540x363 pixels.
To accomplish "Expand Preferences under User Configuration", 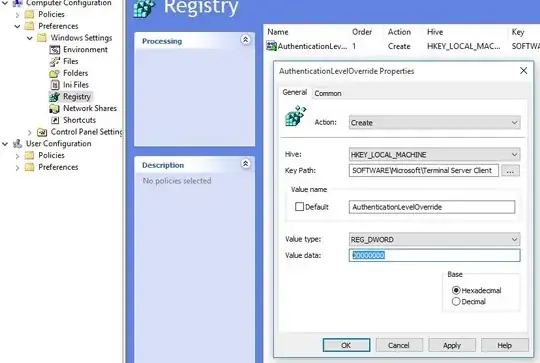I will (x=17, y=167).
